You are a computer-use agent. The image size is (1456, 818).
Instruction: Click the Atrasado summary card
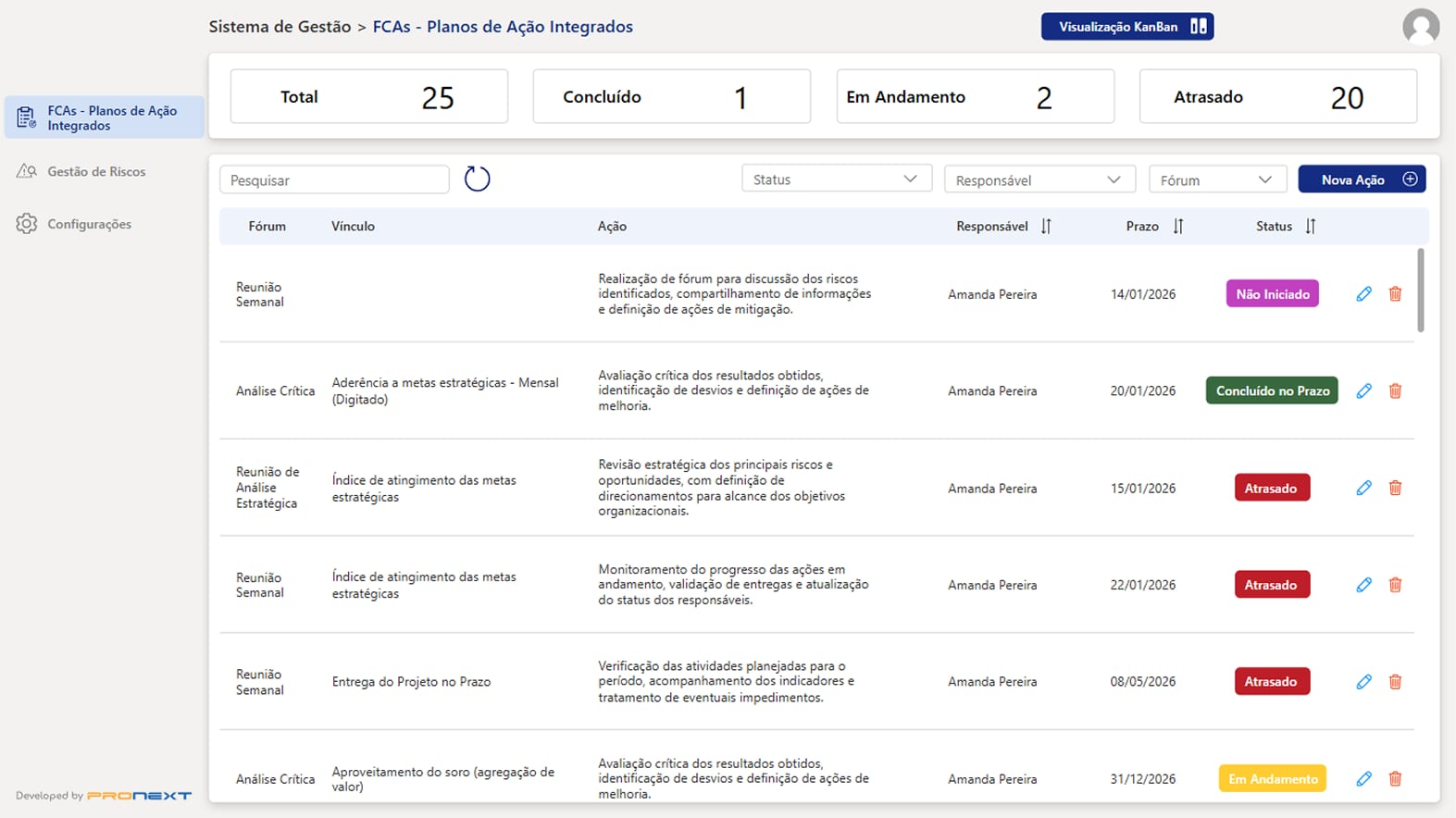coord(1278,96)
